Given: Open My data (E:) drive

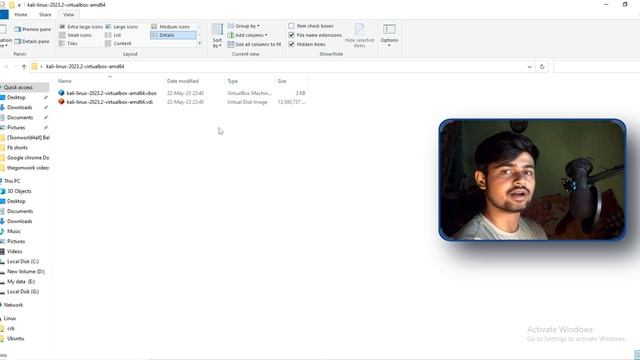Looking at the screenshot, I should tap(21, 282).
